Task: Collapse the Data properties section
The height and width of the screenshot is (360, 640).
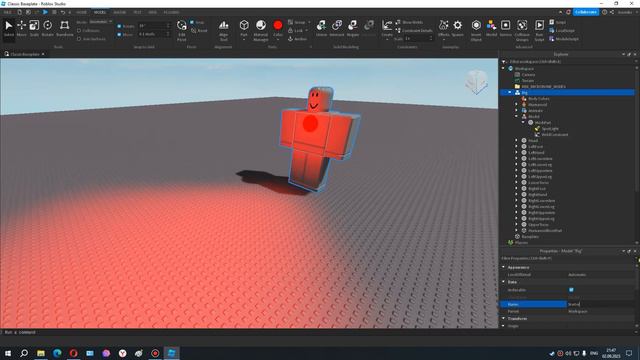Action: pyautogui.click(x=503, y=282)
